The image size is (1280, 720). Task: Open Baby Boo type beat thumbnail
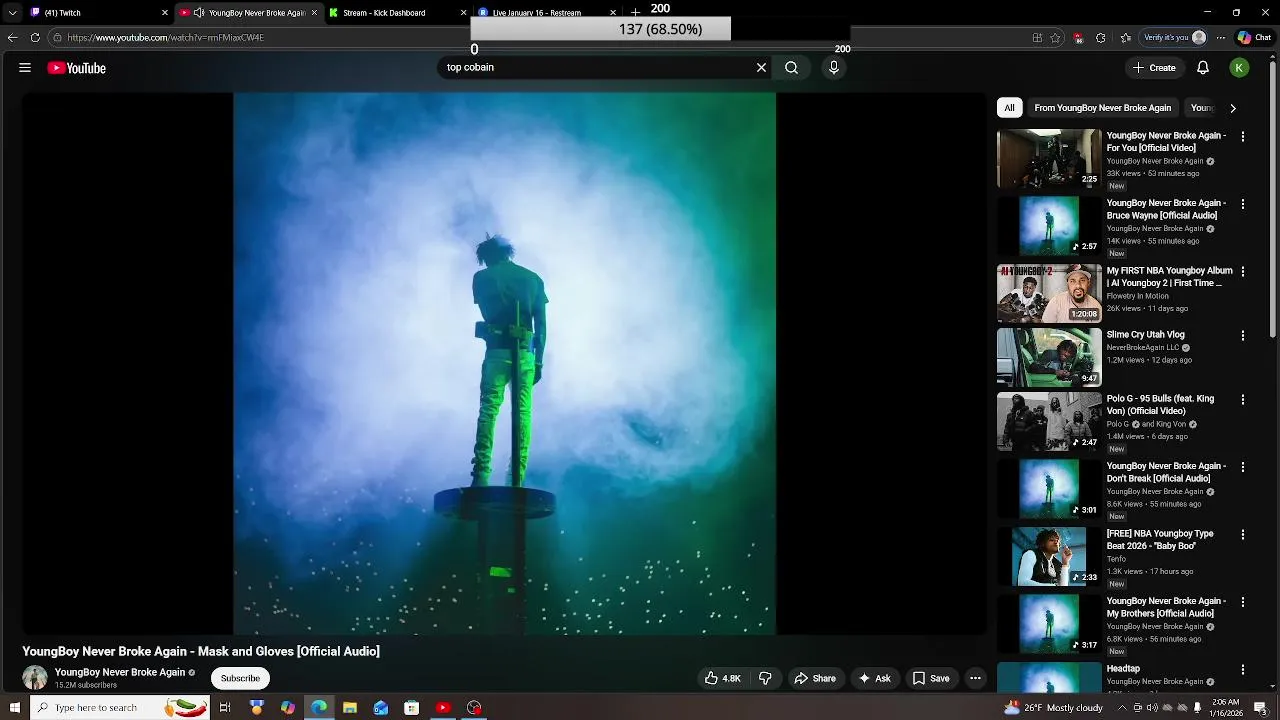pyautogui.click(x=1049, y=556)
